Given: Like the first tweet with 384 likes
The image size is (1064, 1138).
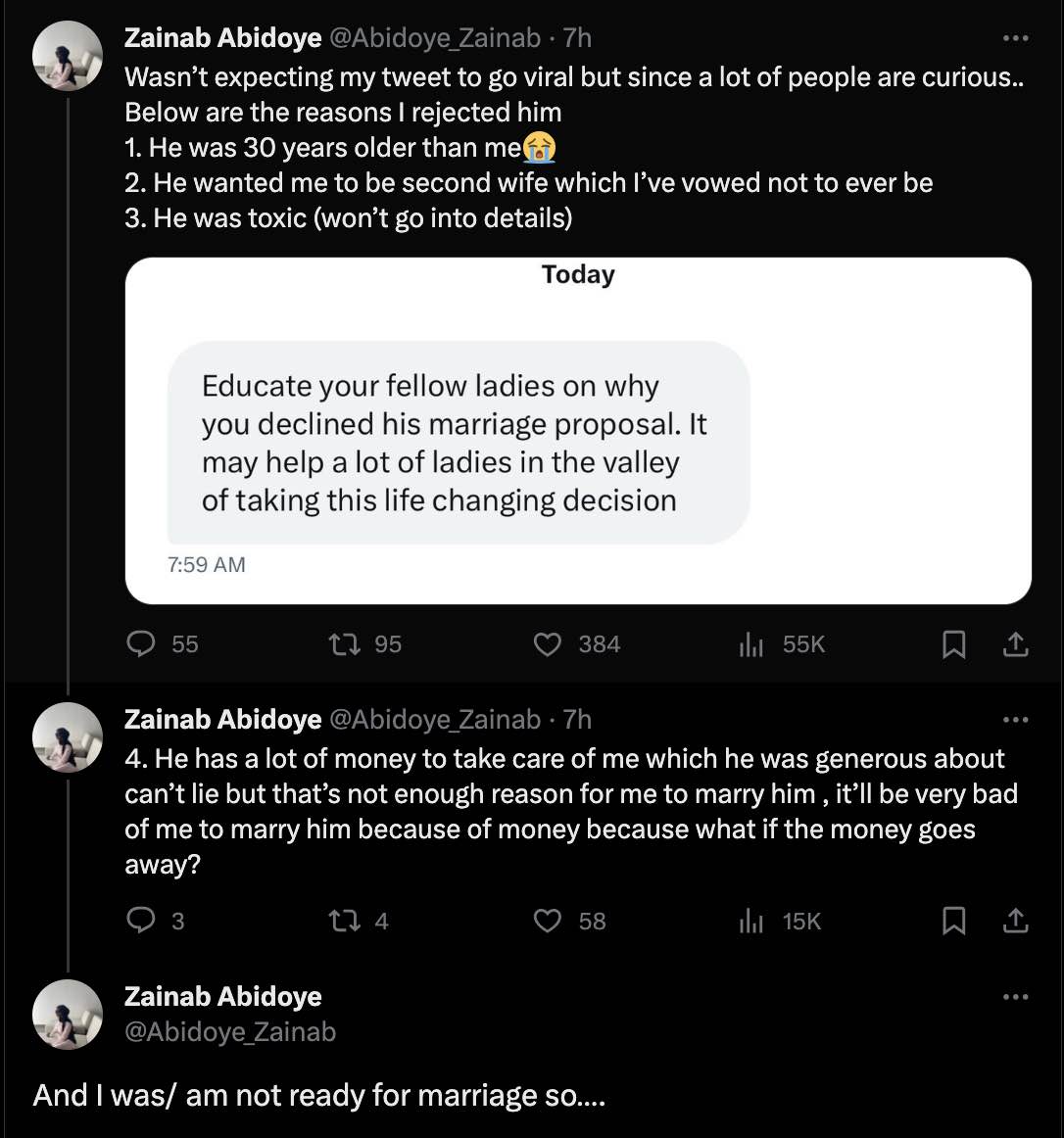Looking at the screenshot, I should click(x=547, y=643).
